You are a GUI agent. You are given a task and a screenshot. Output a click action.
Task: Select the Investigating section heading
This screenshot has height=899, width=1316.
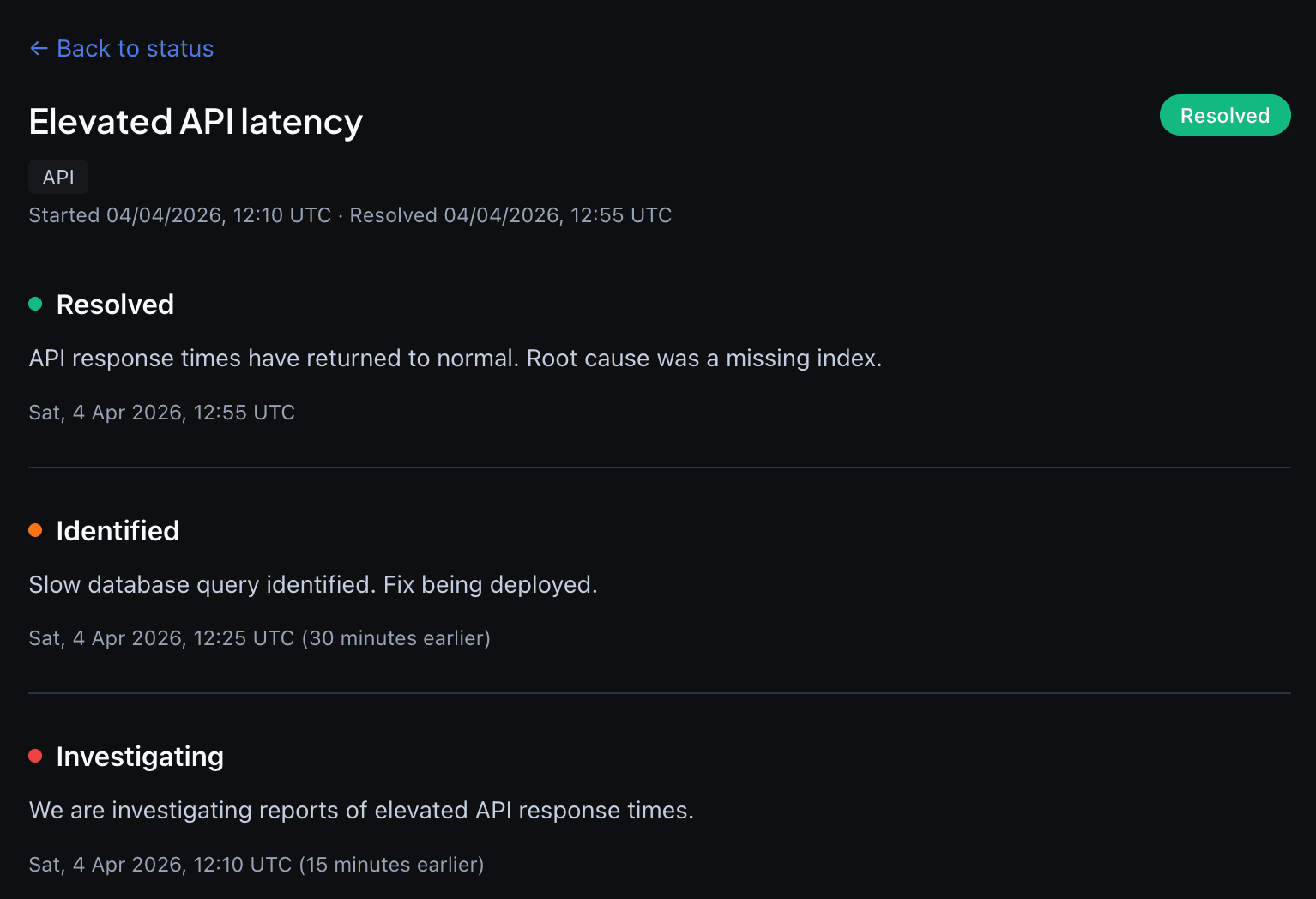139,757
